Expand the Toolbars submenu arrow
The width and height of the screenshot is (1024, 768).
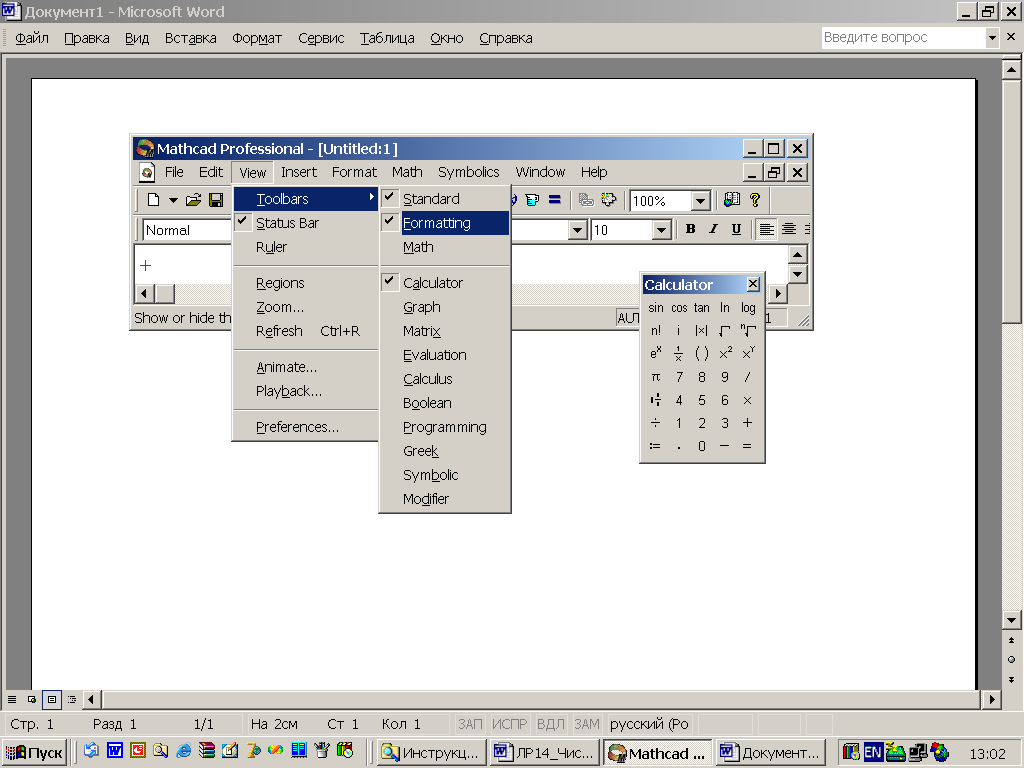click(372, 197)
